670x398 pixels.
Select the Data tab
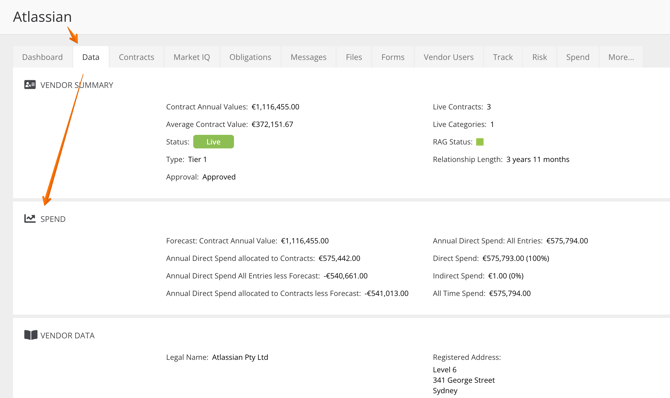(x=91, y=57)
